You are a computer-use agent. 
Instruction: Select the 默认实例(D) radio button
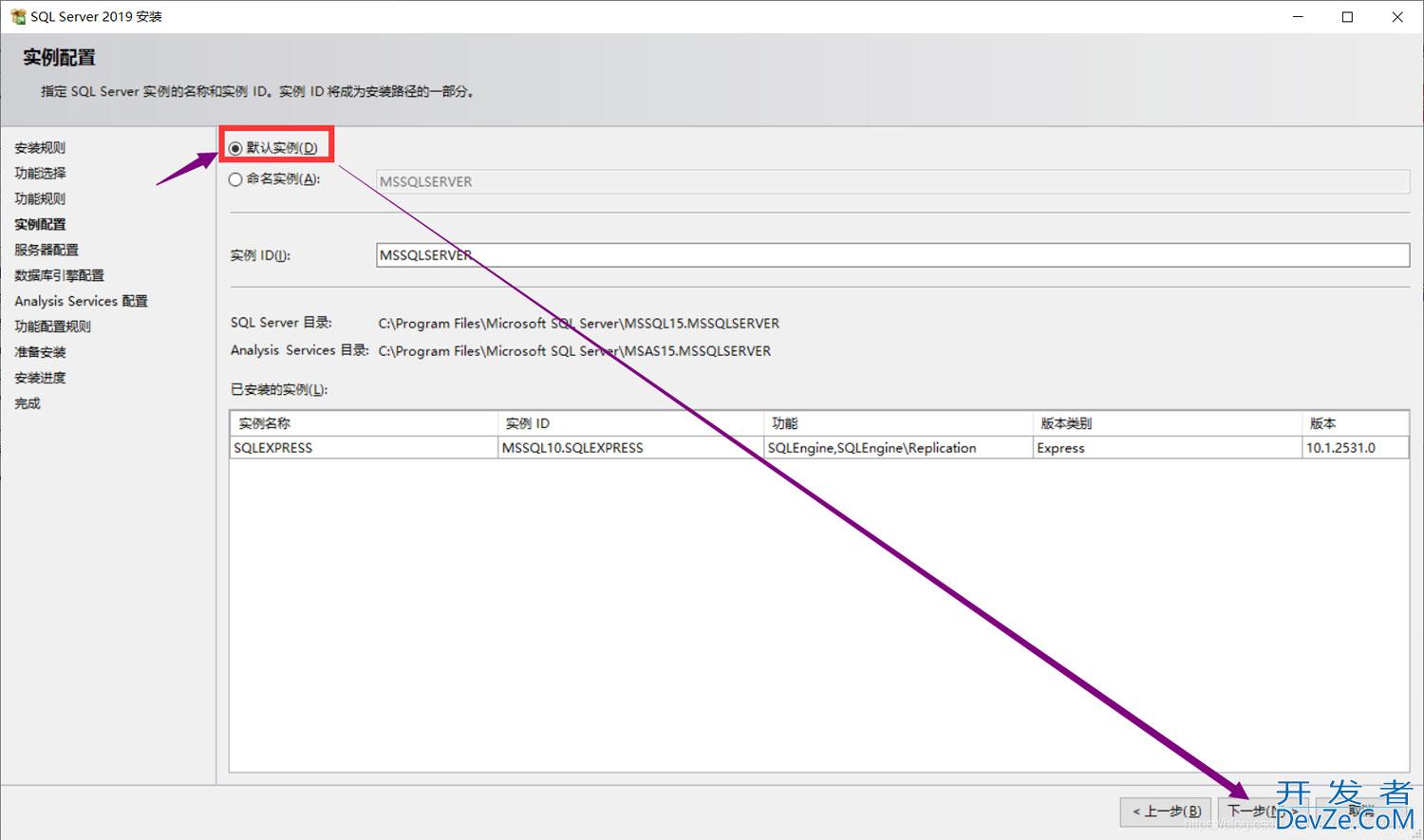(235, 148)
